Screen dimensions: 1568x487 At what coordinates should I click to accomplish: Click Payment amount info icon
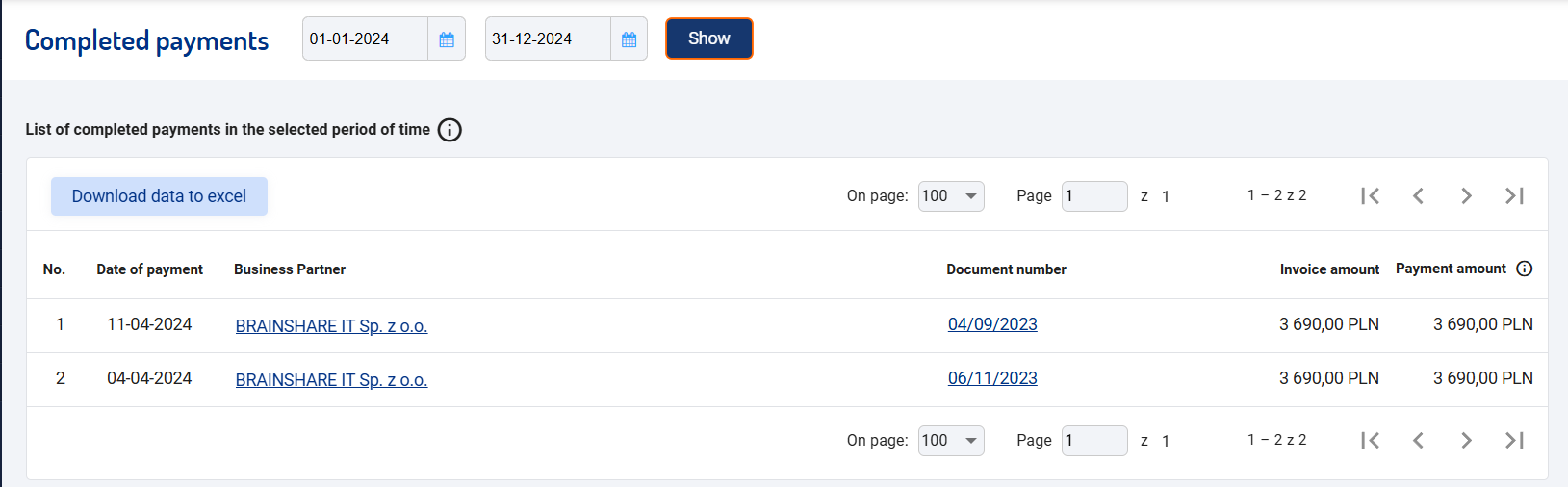[x=1525, y=269]
